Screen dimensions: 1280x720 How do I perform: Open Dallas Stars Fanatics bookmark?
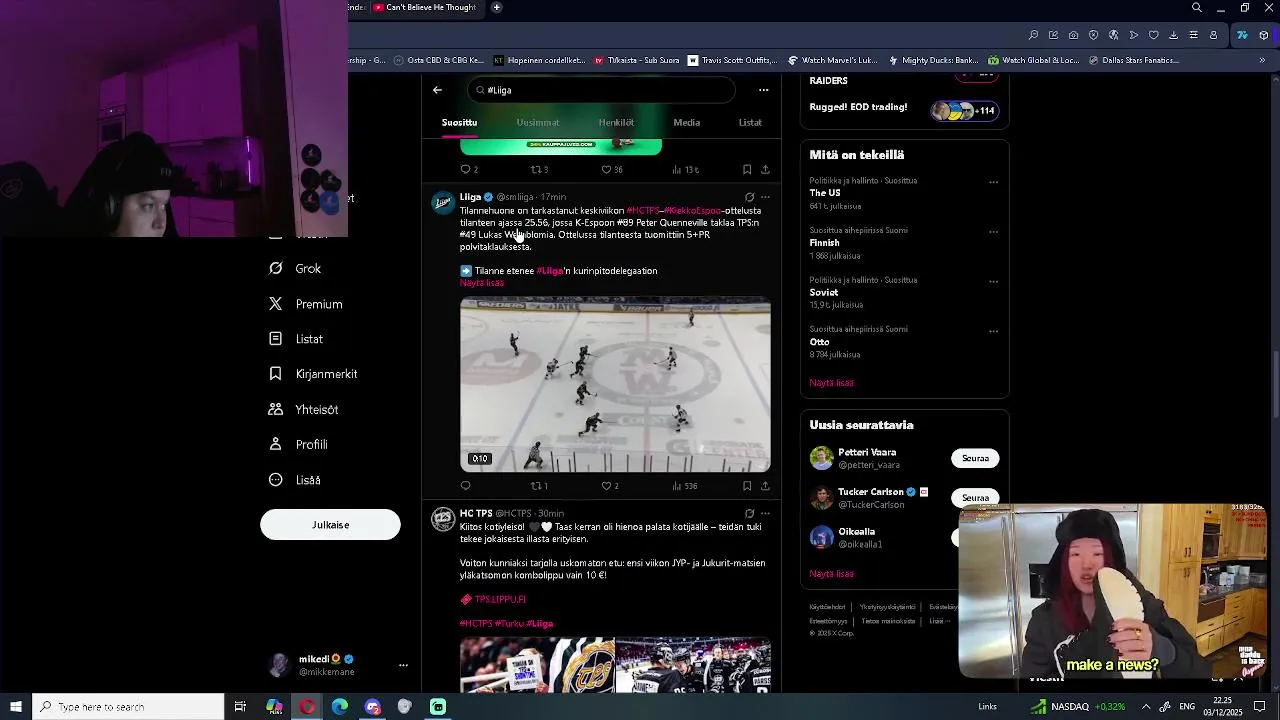click(1132, 60)
